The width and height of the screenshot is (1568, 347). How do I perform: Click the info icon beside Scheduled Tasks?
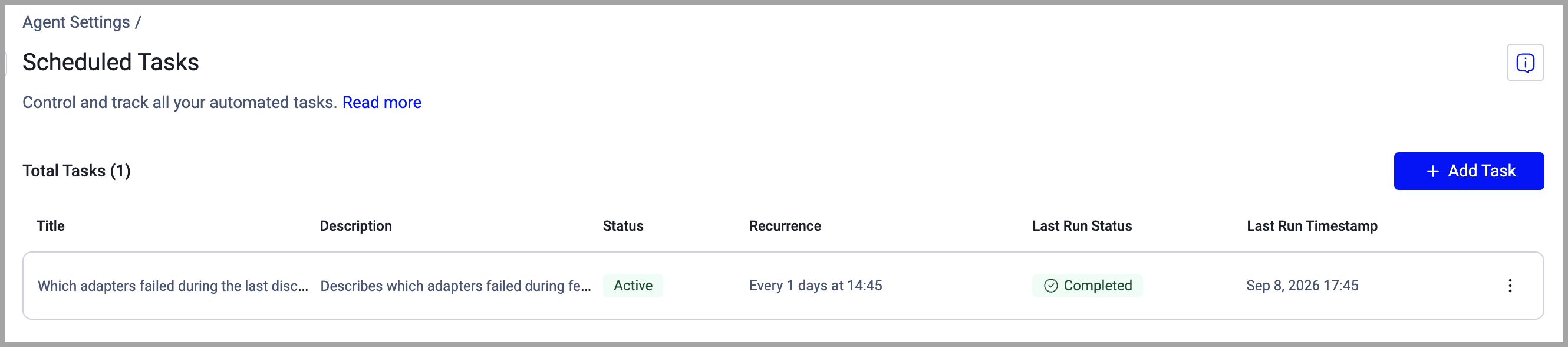1525,62
